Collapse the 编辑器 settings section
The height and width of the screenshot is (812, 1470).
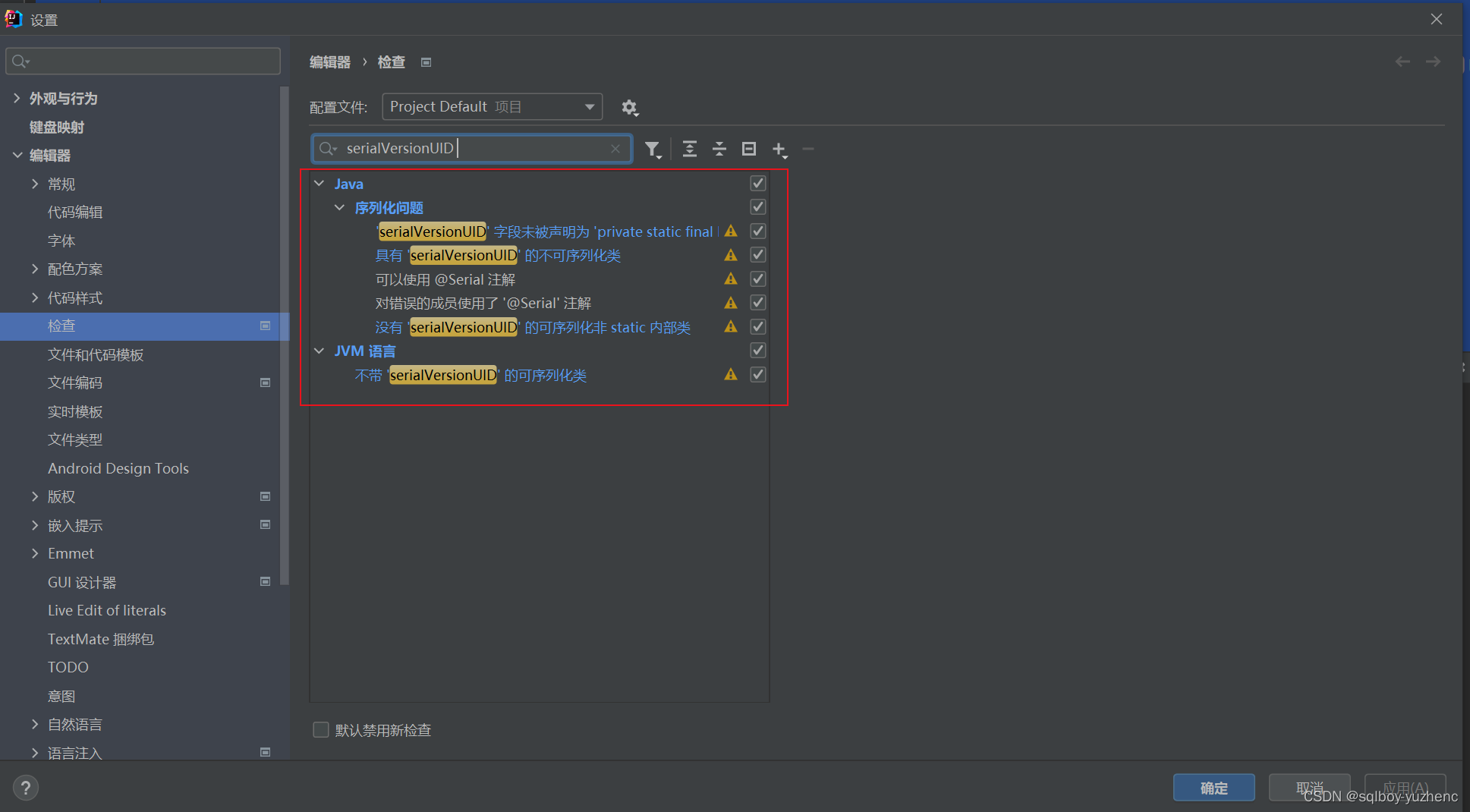17,155
